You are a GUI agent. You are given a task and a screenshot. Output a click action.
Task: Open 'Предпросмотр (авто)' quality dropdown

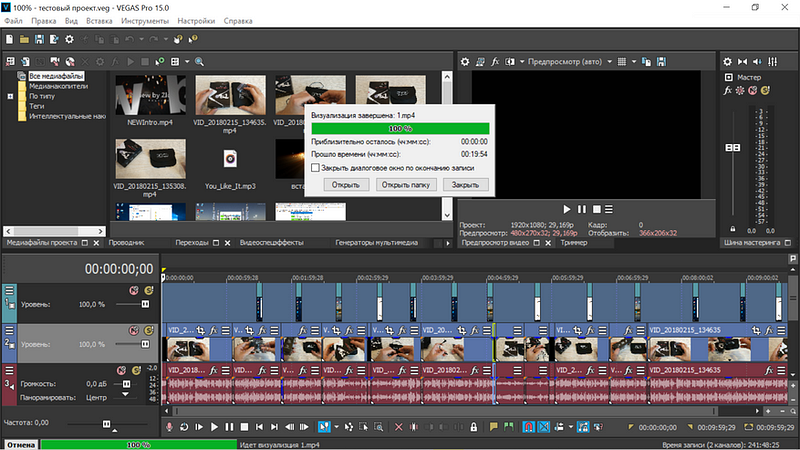[x=609, y=62]
